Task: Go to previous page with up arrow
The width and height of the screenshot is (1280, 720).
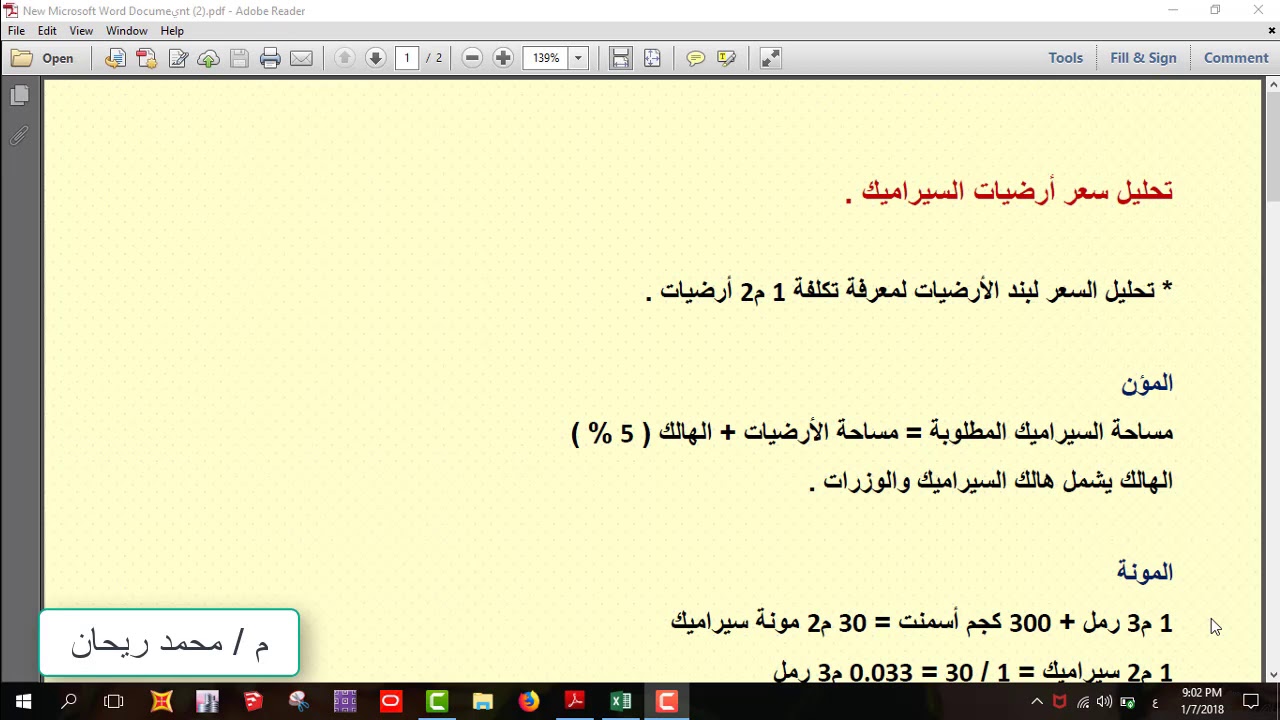Action: click(x=344, y=58)
